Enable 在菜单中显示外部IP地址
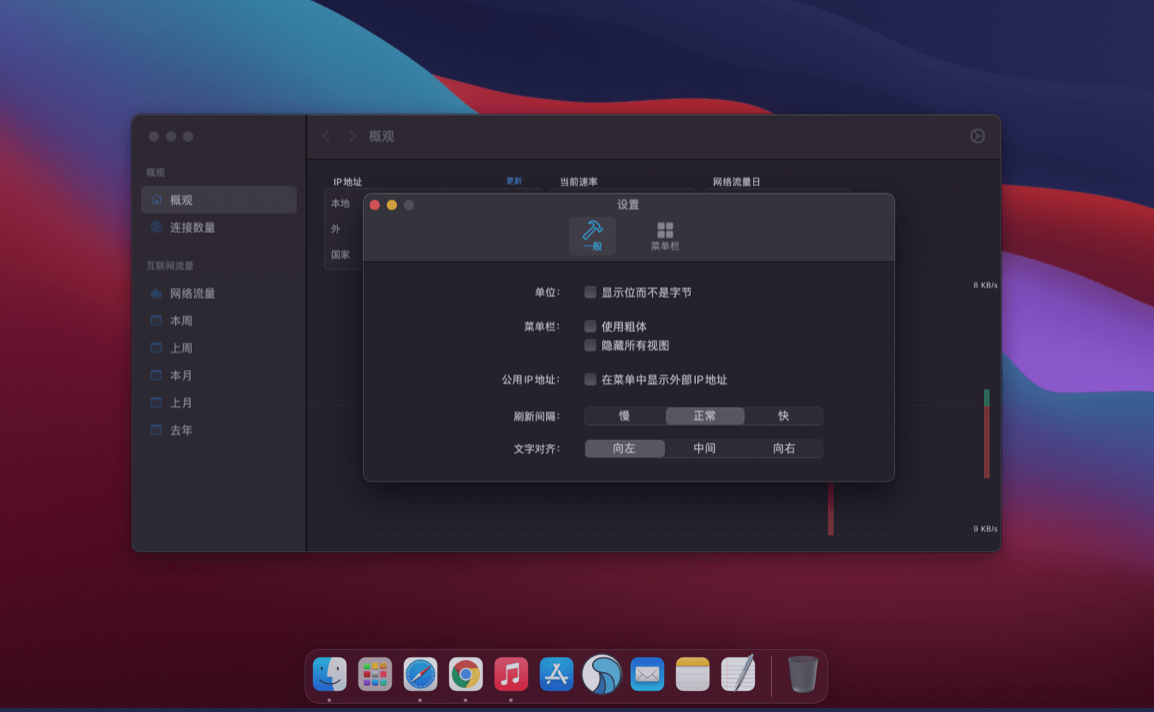1154x712 pixels. (589, 379)
